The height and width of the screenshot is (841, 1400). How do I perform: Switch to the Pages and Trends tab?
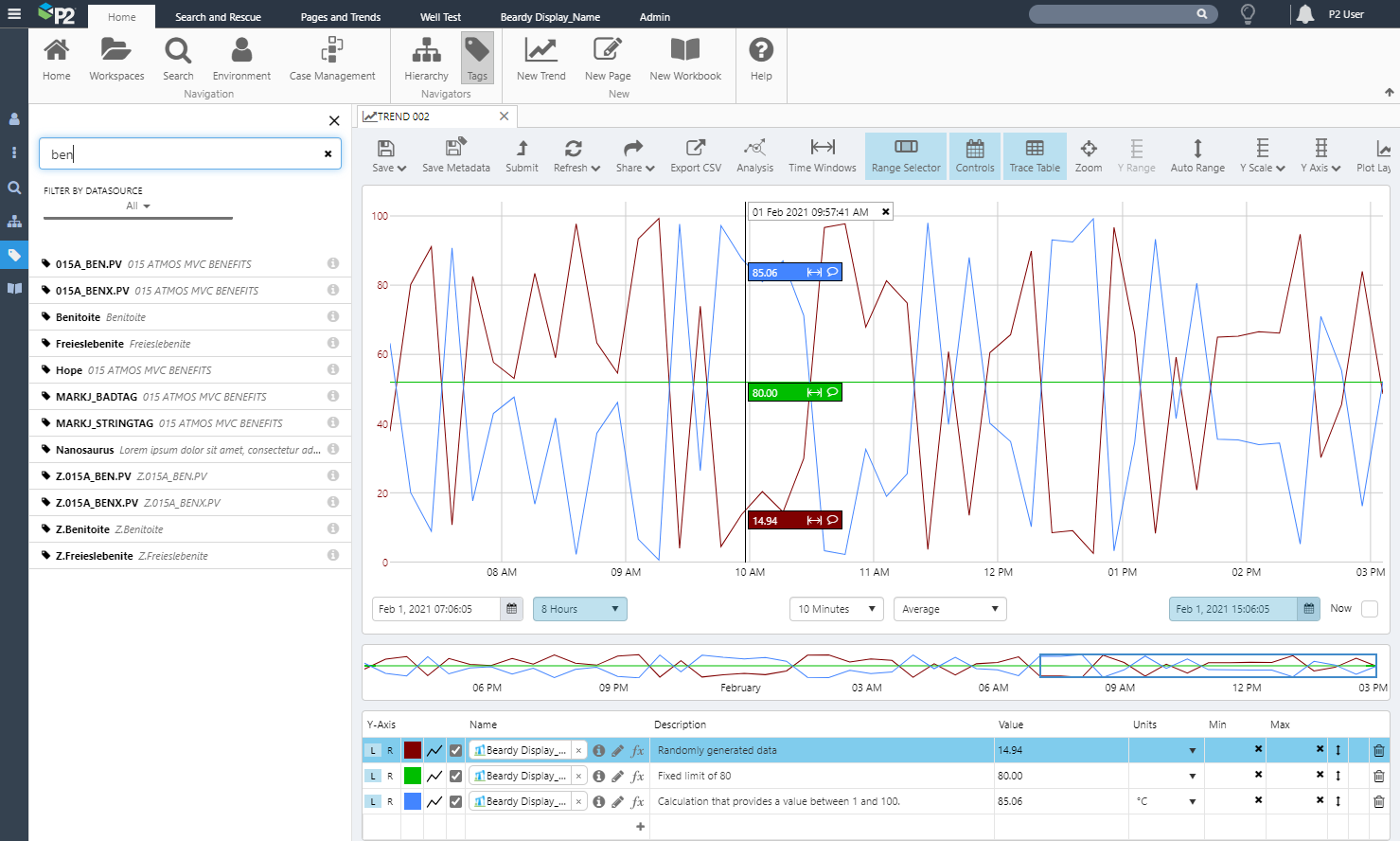(x=340, y=17)
